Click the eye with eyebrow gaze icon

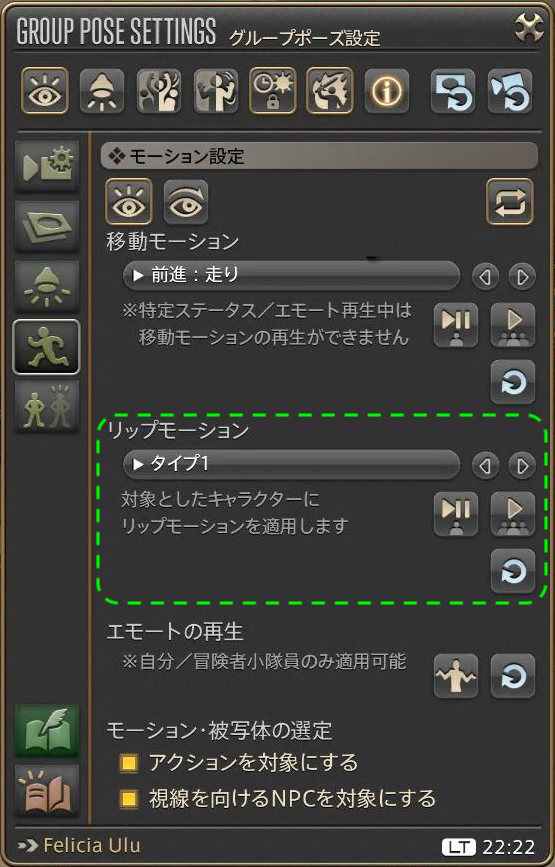(186, 202)
